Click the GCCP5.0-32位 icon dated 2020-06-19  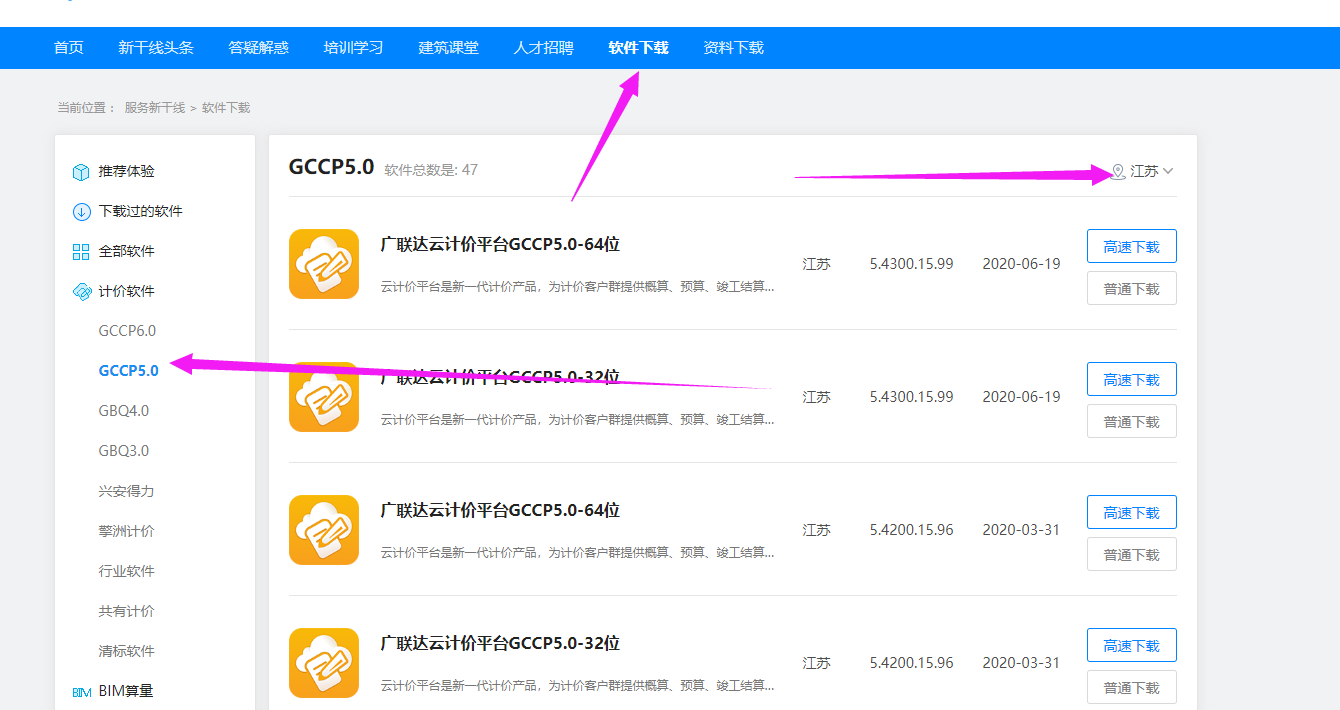coord(324,397)
